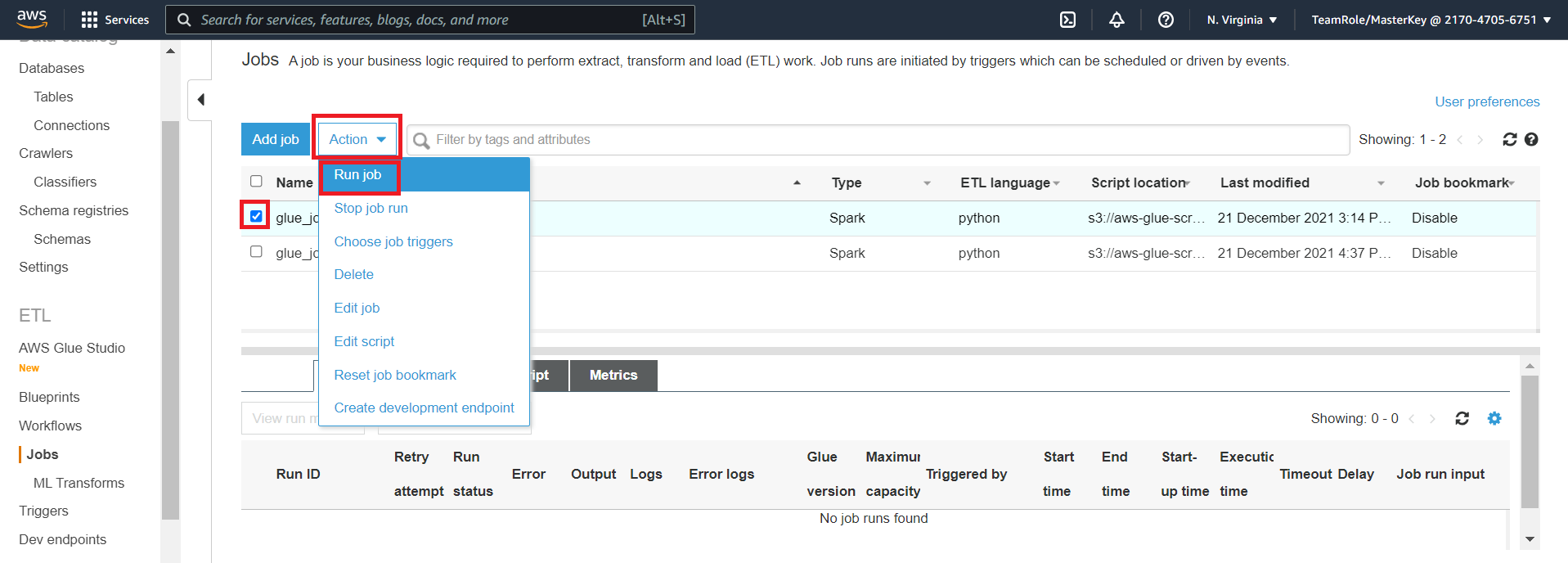Refresh the job runs table icon
The width and height of the screenshot is (1568, 563).
pyautogui.click(x=1462, y=418)
